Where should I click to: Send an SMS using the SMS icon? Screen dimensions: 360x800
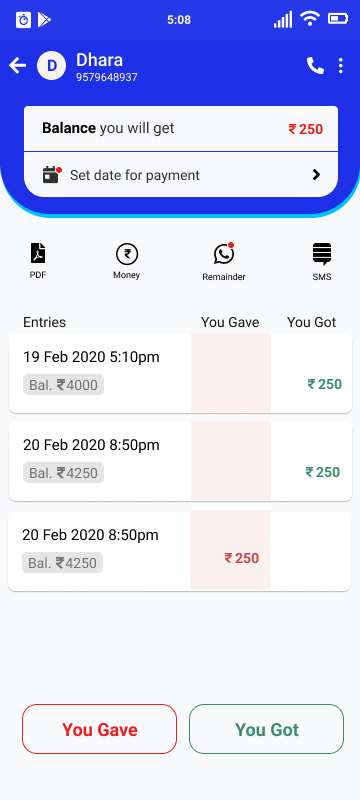click(x=322, y=254)
